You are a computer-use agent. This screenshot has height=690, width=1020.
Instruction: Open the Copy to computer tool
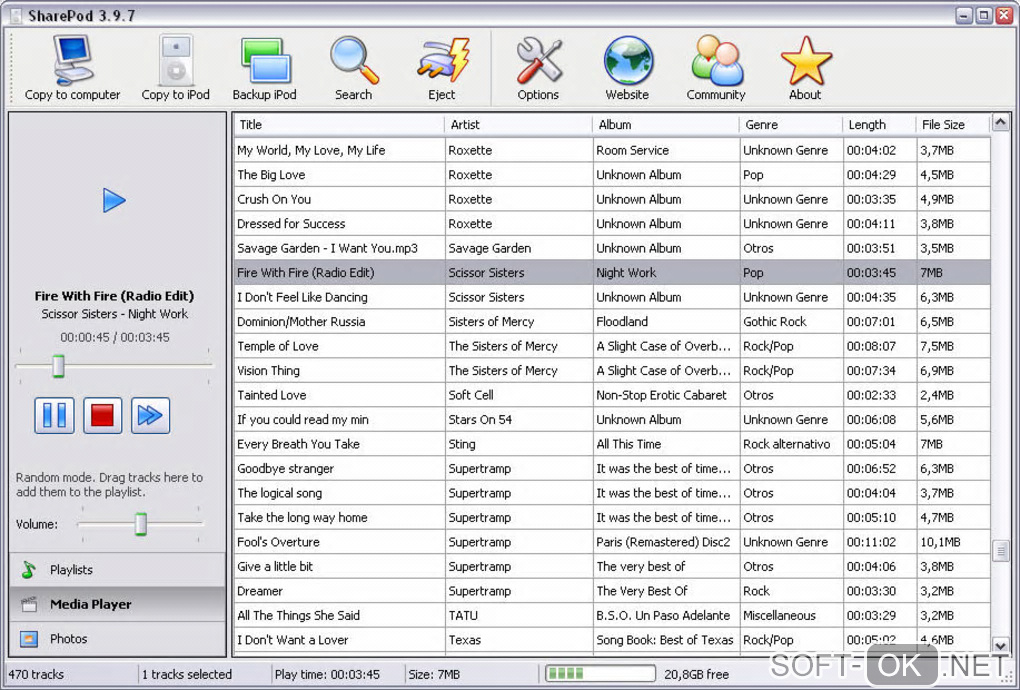pos(72,68)
